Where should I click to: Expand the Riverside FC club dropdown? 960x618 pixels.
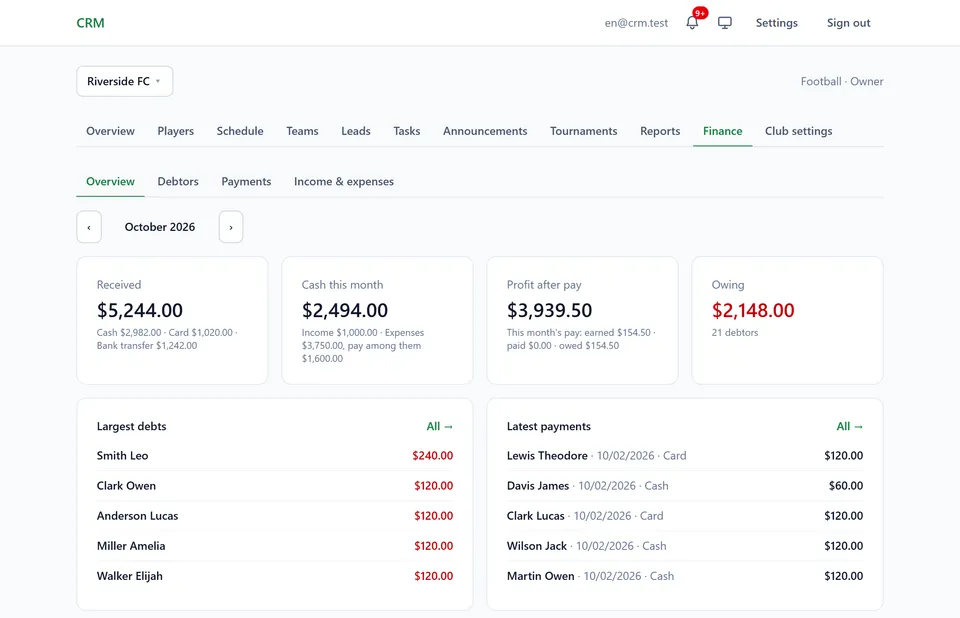pyautogui.click(x=125, y=81)
